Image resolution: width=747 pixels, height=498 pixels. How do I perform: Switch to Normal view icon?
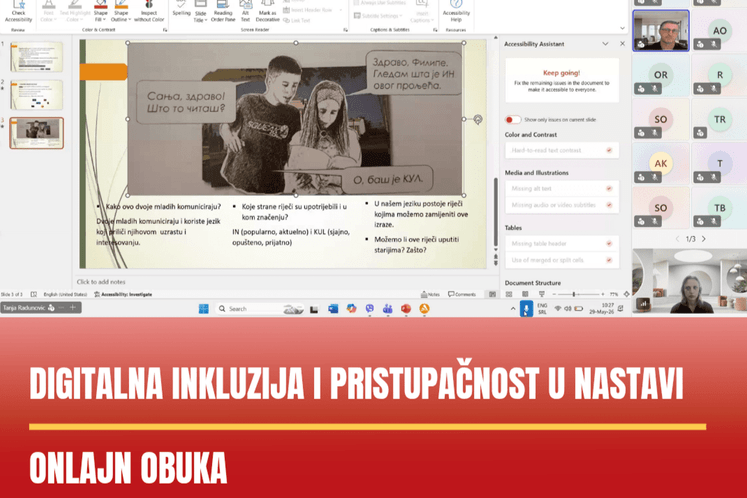493,295
